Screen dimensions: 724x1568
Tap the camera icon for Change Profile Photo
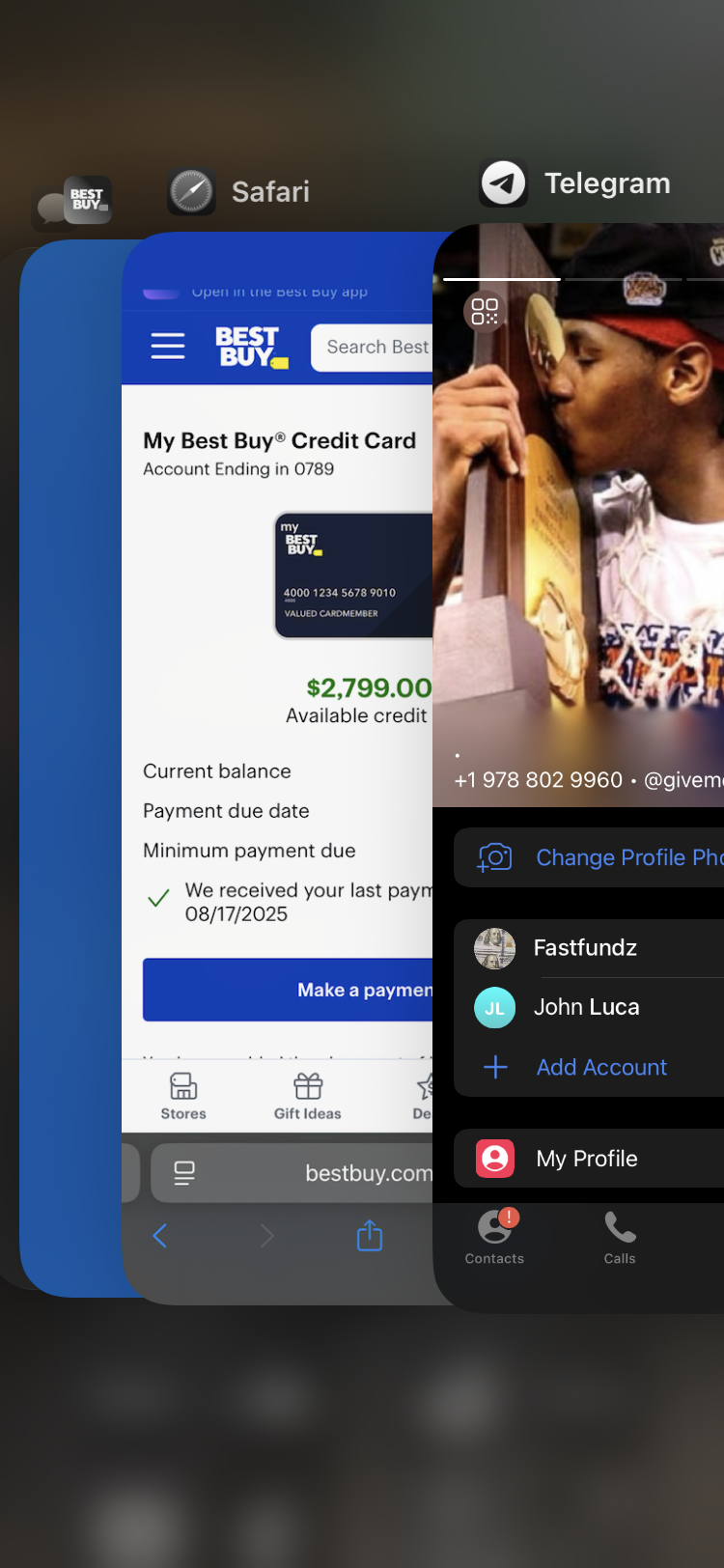point(495,857)
